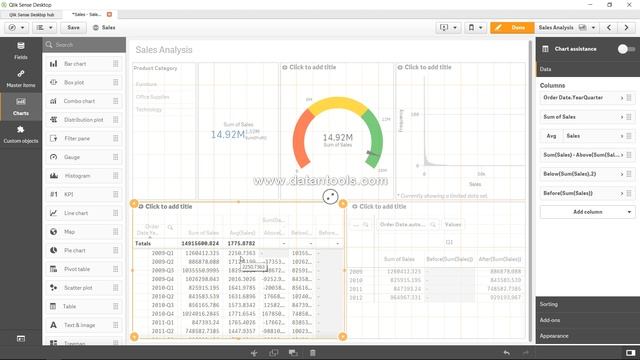Select the Text & image item
Viewport: 640px width, 360px height.
tap(84, 325)
